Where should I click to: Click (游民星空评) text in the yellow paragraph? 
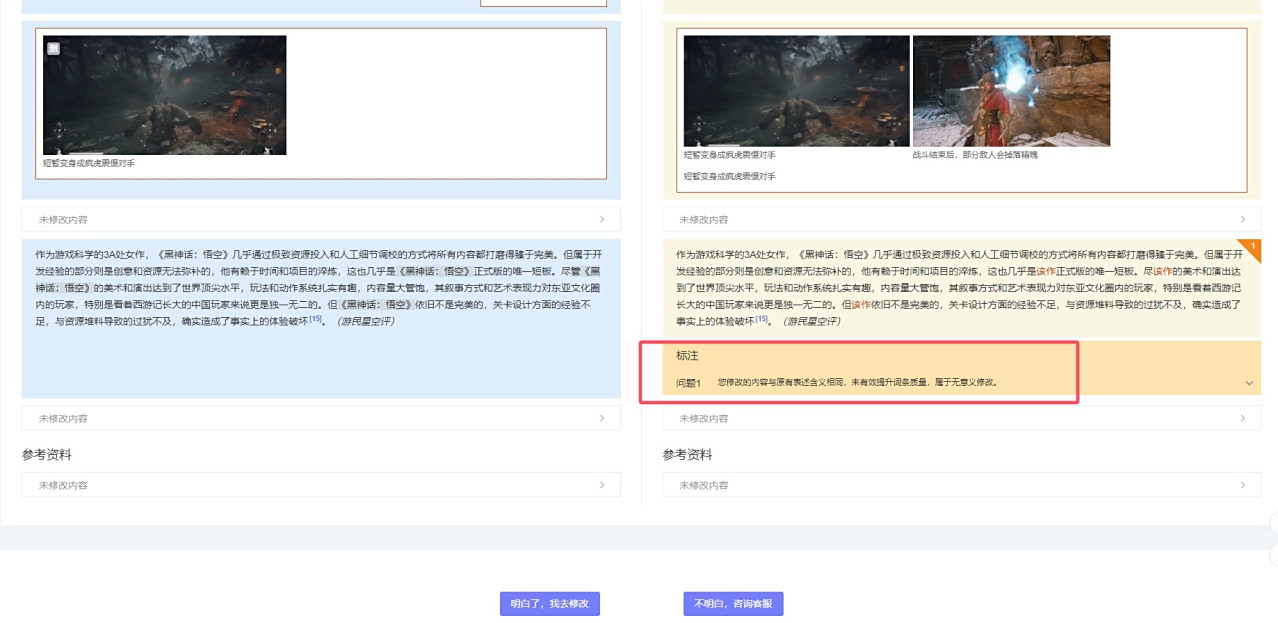point(812,321)
